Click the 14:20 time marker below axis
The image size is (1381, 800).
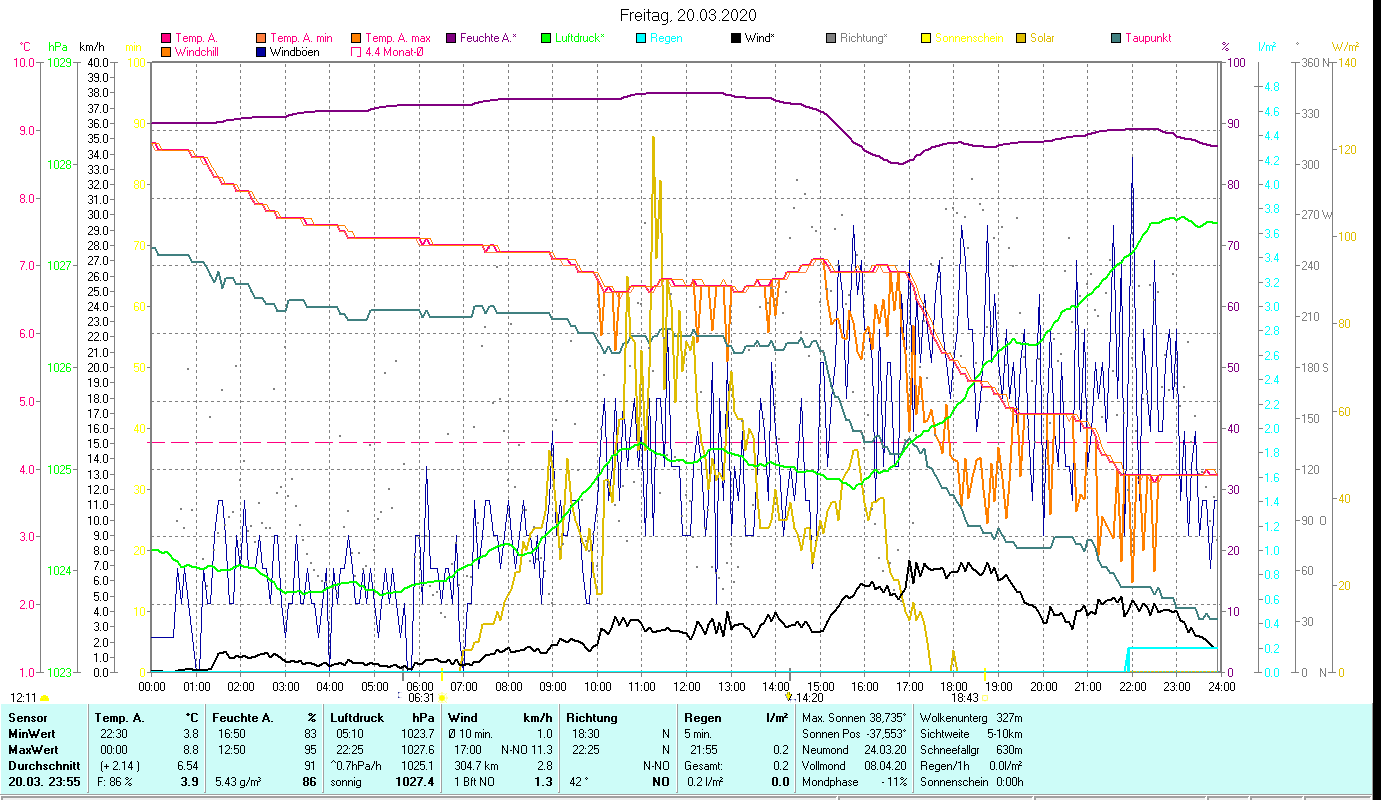click(809, 698)
